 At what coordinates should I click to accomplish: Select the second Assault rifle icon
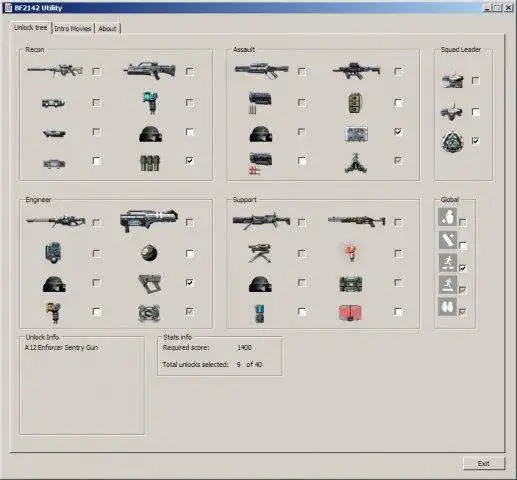tap(356, 70)
